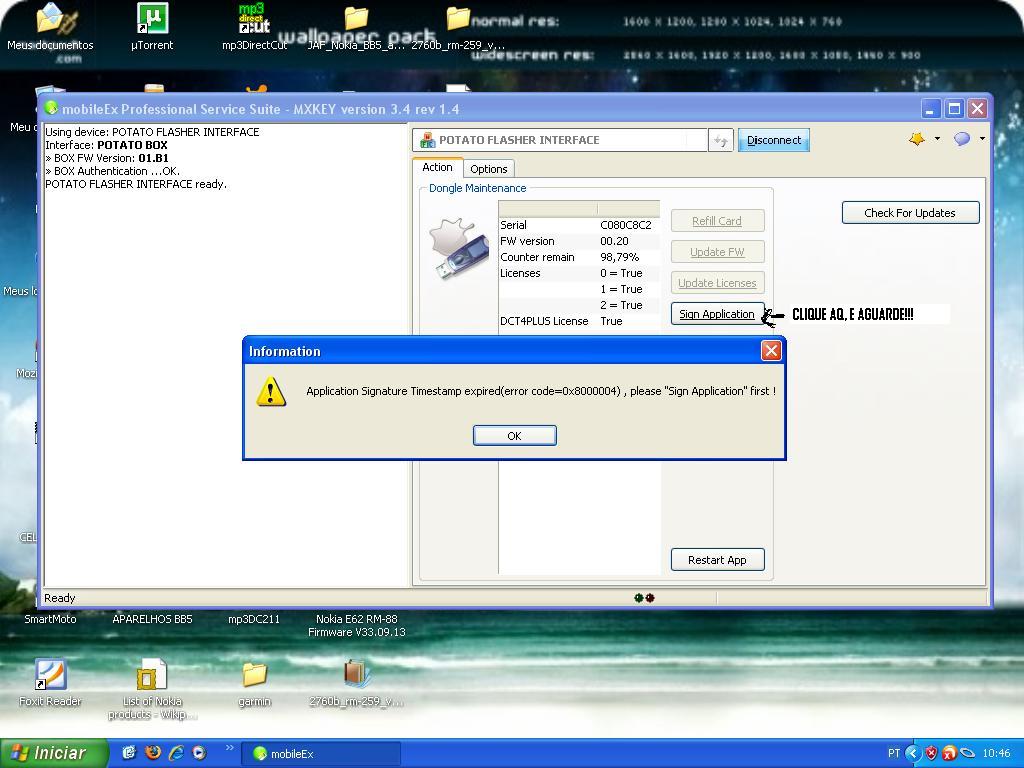1024x768 pixels.
Task: Click the yellow star favorites icon
Action: click(x=916, y=139)
